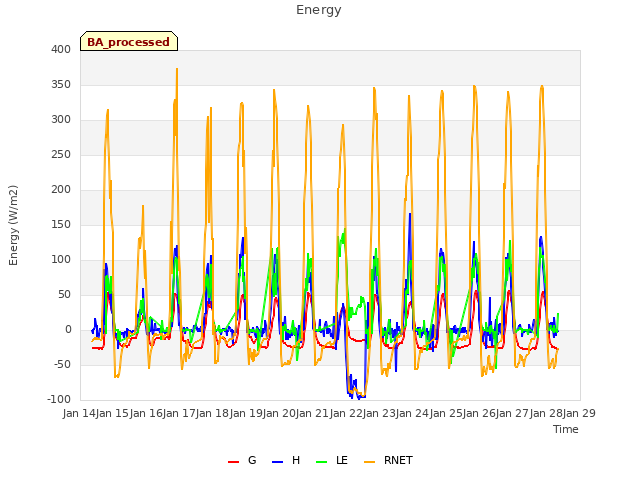Click the blue H legend swatch
The image size is (640, 480).
pos(277,462)
